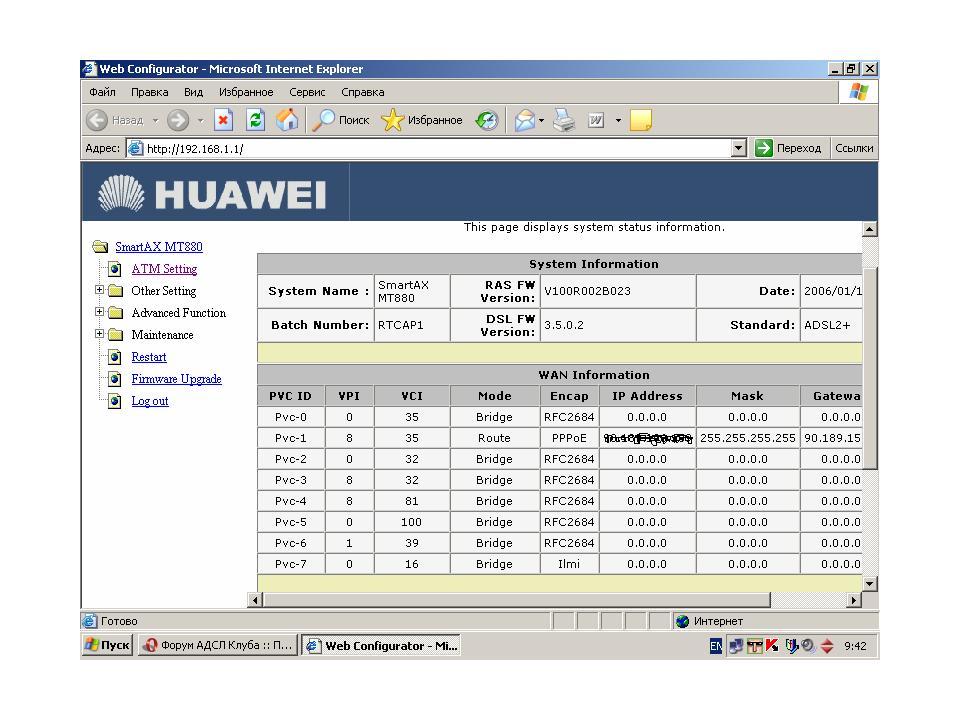The height and width of the screenshot is (720, 960).
Task: Open the SmartAX MT880 link
Action: click(x=159, y=247)
